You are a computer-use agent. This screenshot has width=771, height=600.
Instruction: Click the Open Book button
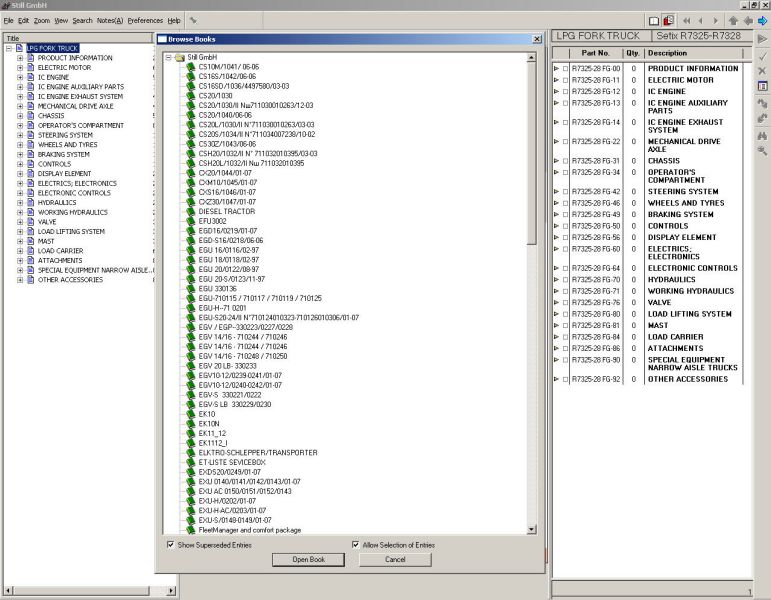click(x=308, y=560)
